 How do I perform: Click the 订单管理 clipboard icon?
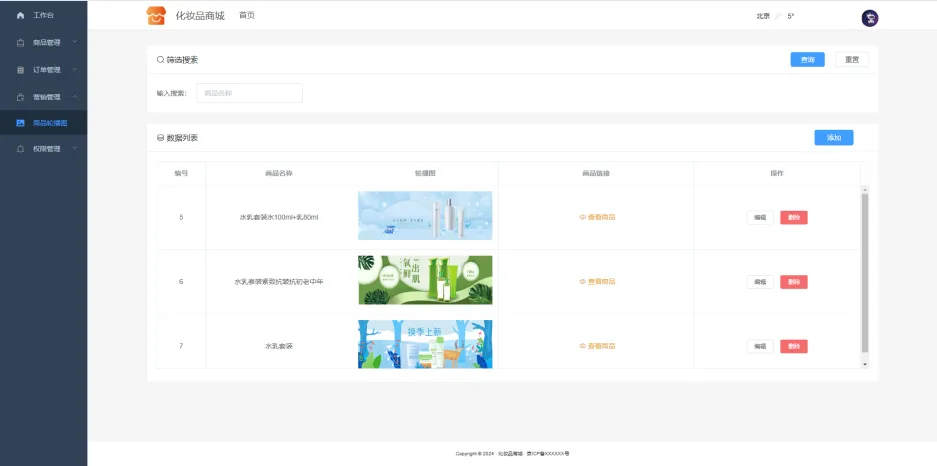[20, 70]
